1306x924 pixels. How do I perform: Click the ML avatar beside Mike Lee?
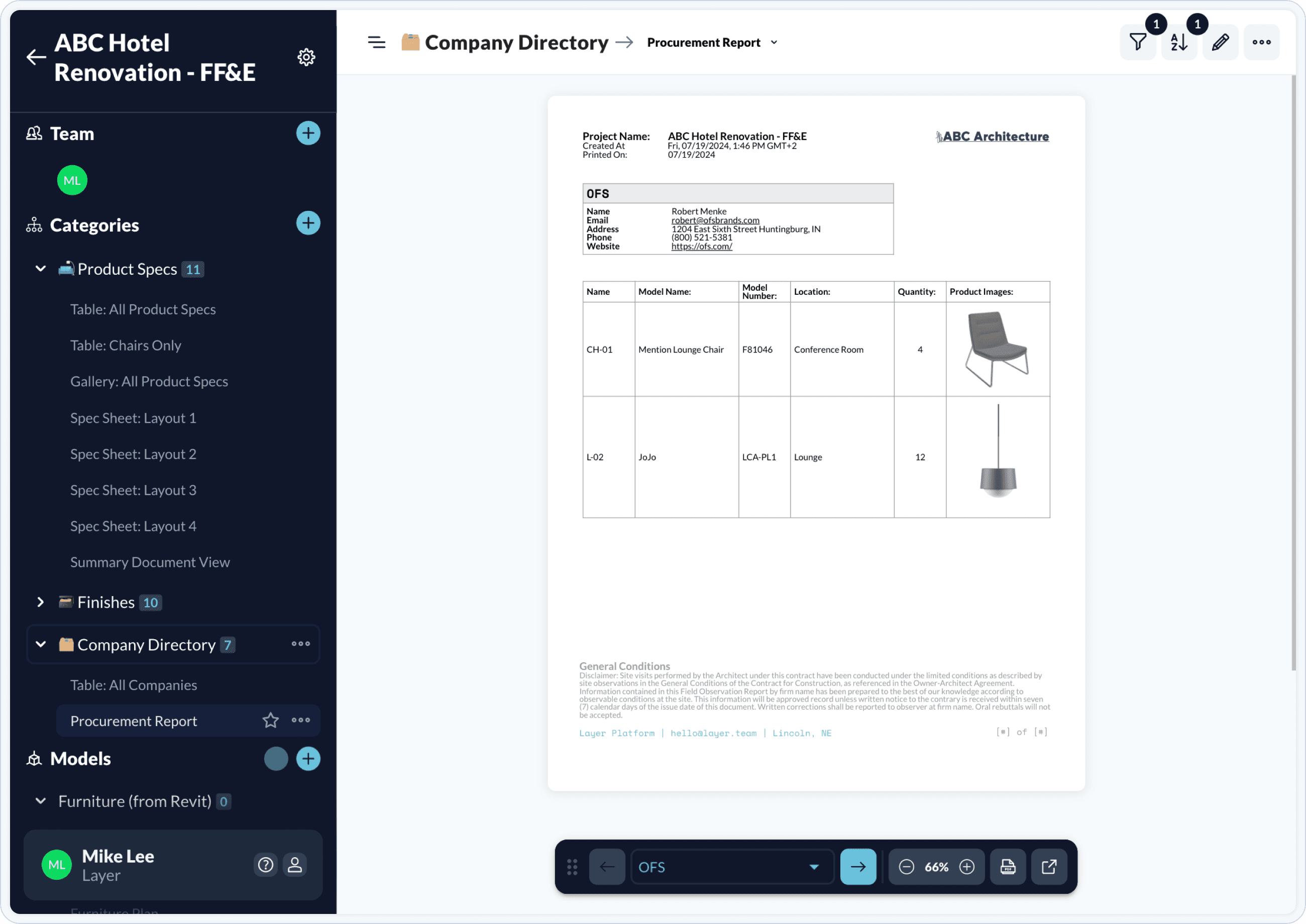56,865
